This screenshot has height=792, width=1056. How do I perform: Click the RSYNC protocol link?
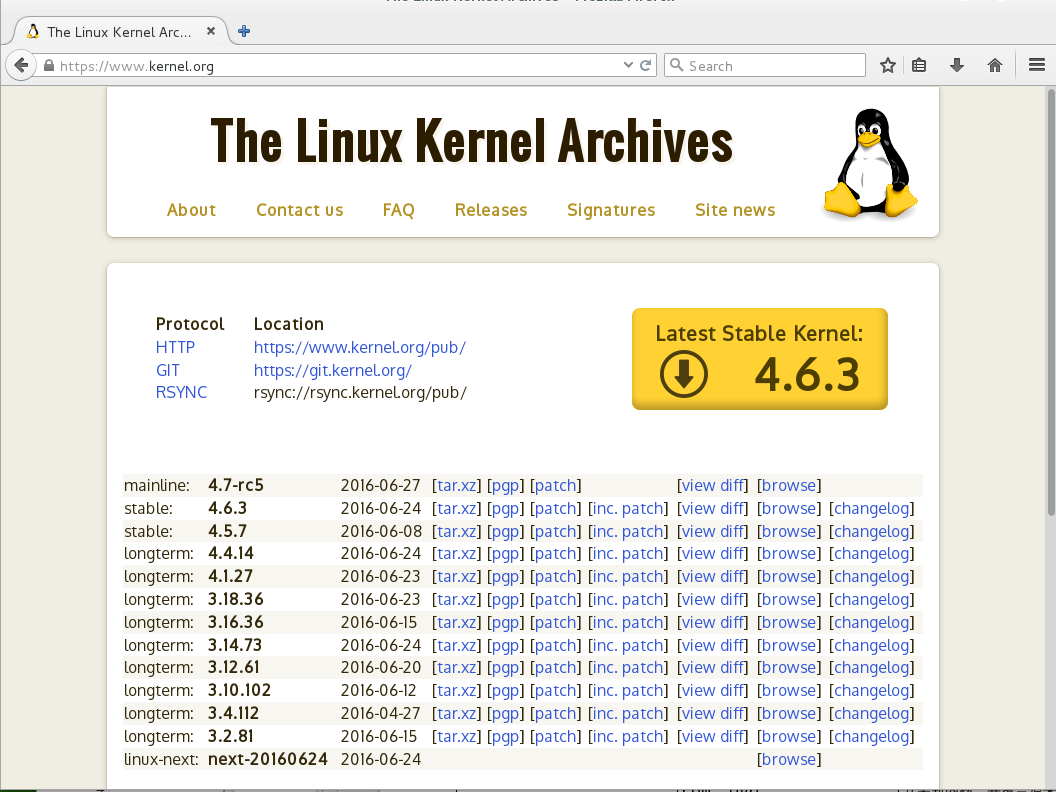(x=181, y=393)
